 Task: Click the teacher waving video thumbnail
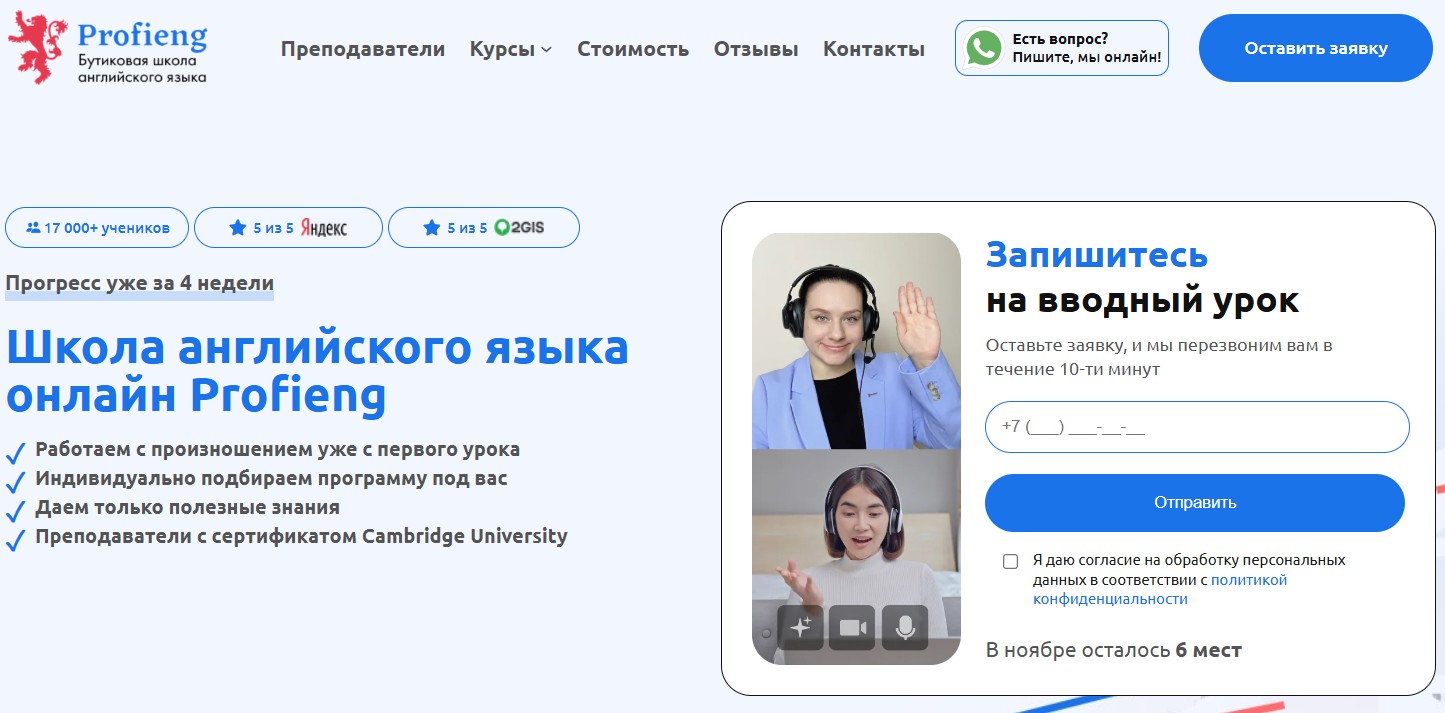(x=856, y=340)
